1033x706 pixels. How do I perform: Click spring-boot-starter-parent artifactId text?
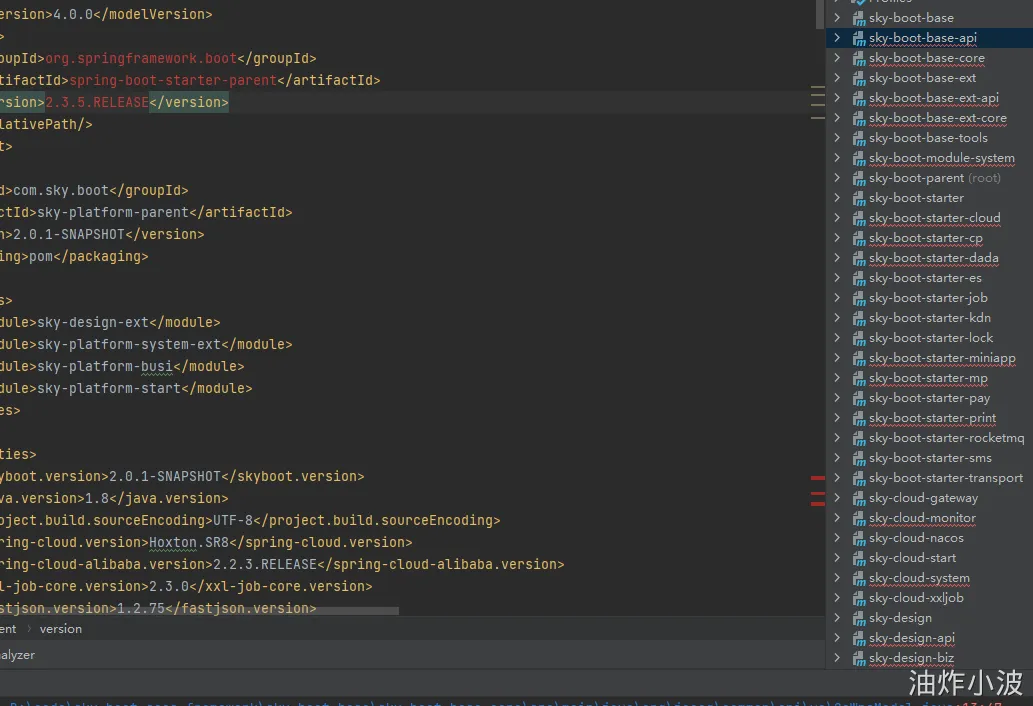(x=173, y=80)
